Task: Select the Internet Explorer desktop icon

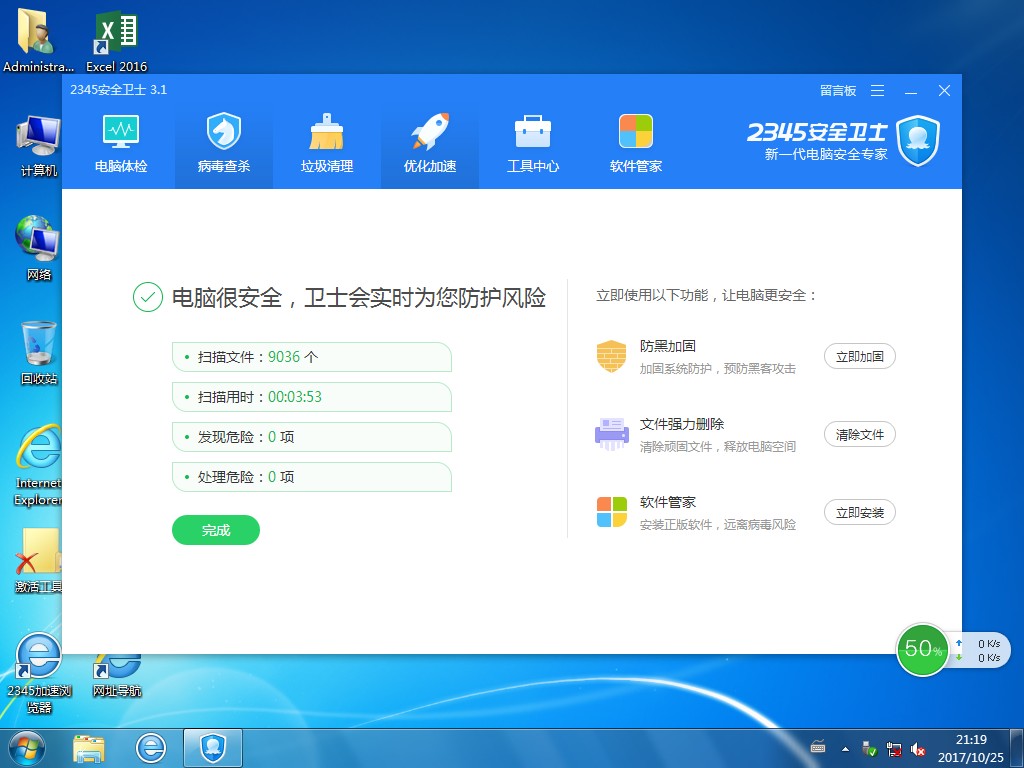Action: point(38,465)
